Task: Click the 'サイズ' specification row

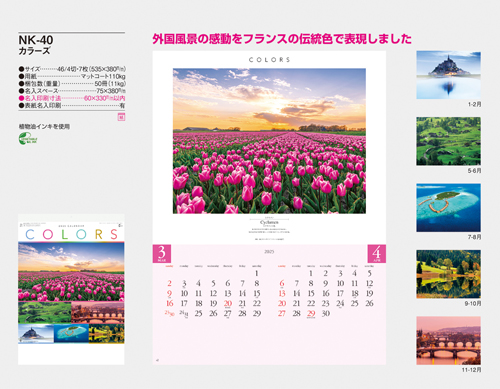Action: click(x=72, y=69)
